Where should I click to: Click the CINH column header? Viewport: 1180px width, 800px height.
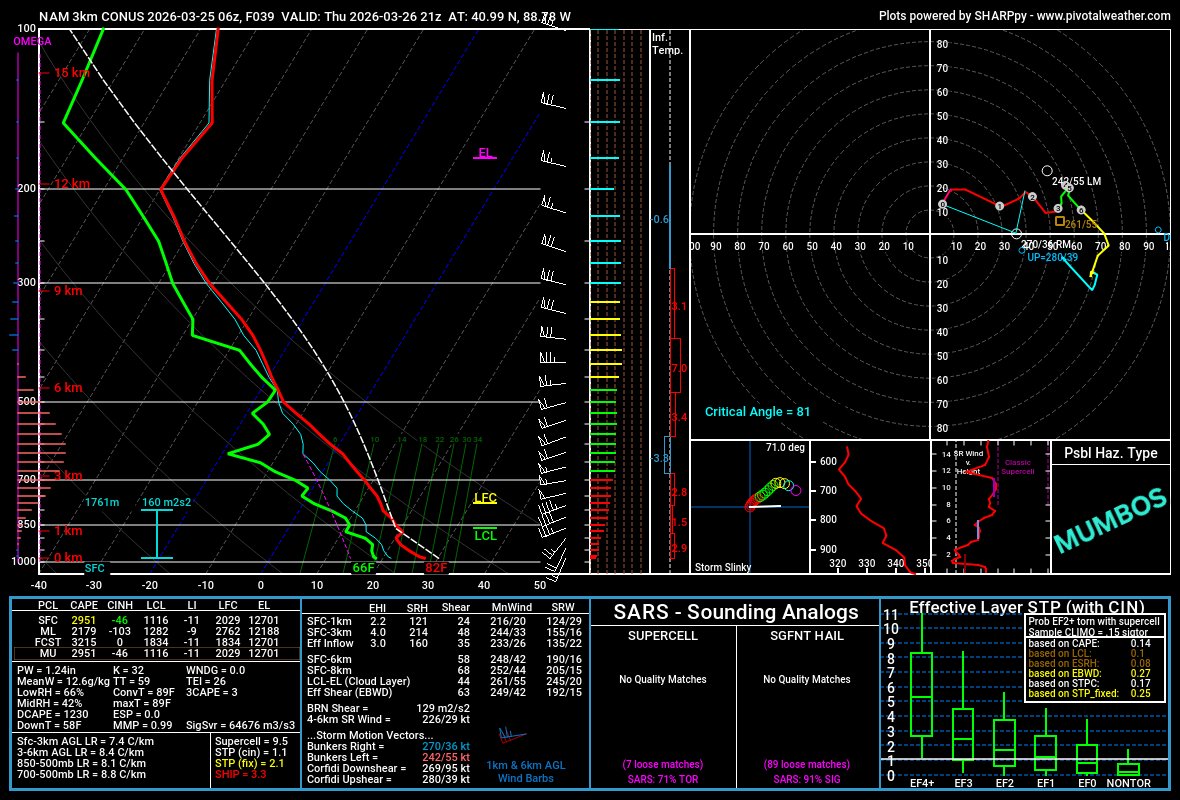pos(120,605)
